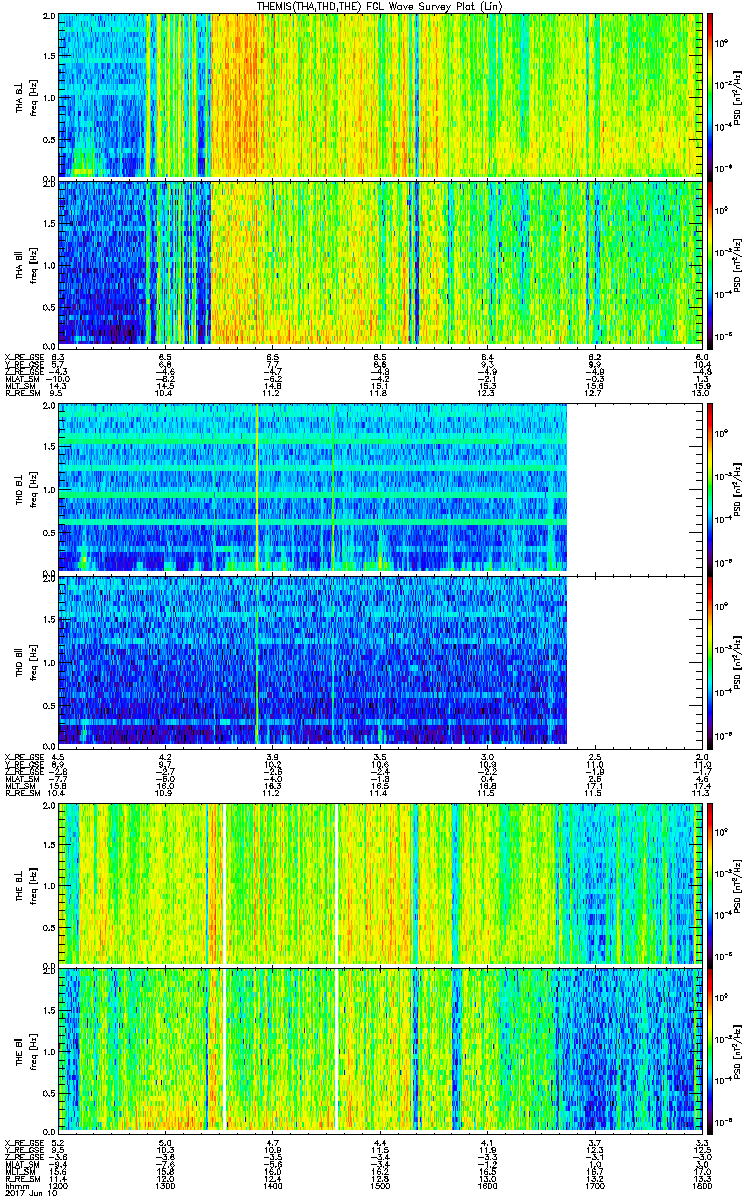Click the '1800' time tick label

coord(701,1184)
